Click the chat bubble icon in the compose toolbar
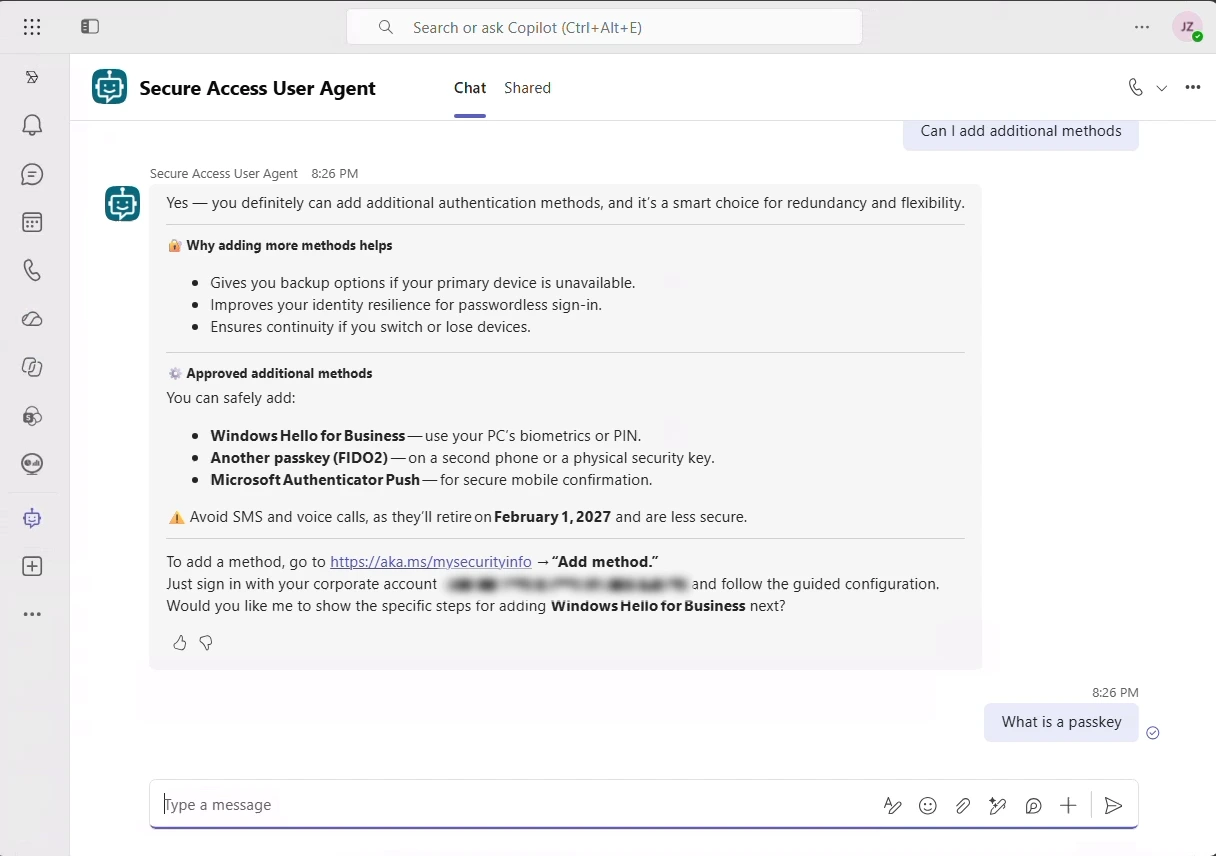This screenshot has height=856, width=1216. [1033, 806]
